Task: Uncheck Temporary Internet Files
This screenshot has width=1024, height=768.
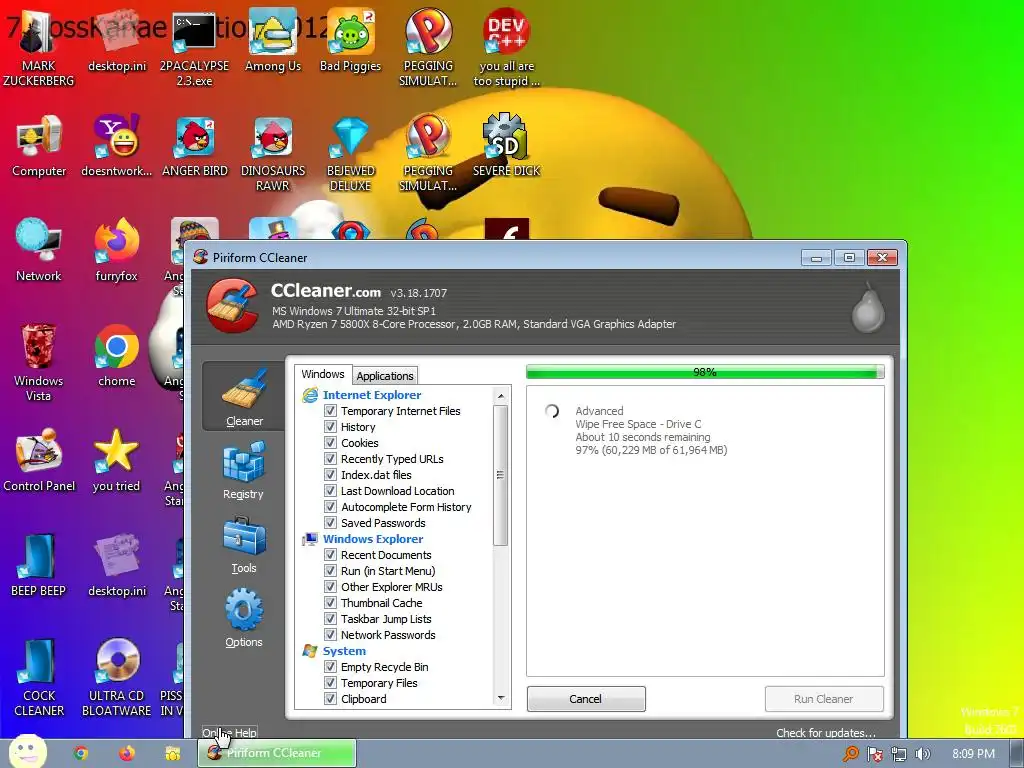Action: pyautogui.click(x=330, y=411)
